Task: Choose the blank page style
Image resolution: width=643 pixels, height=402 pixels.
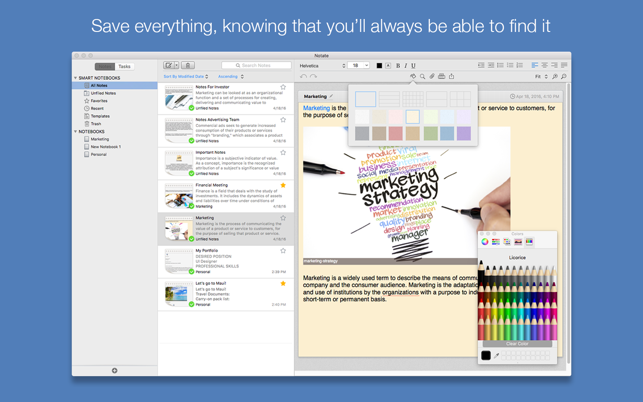Action: [365, 99]
